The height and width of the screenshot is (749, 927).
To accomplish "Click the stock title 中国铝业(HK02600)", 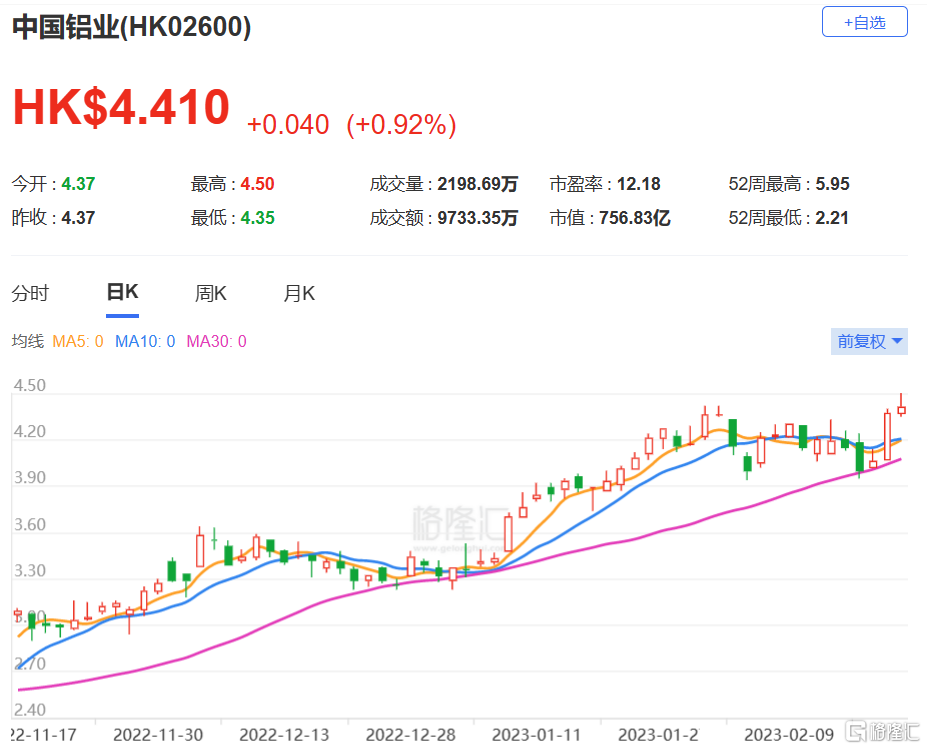I will [x=131, y=27].
